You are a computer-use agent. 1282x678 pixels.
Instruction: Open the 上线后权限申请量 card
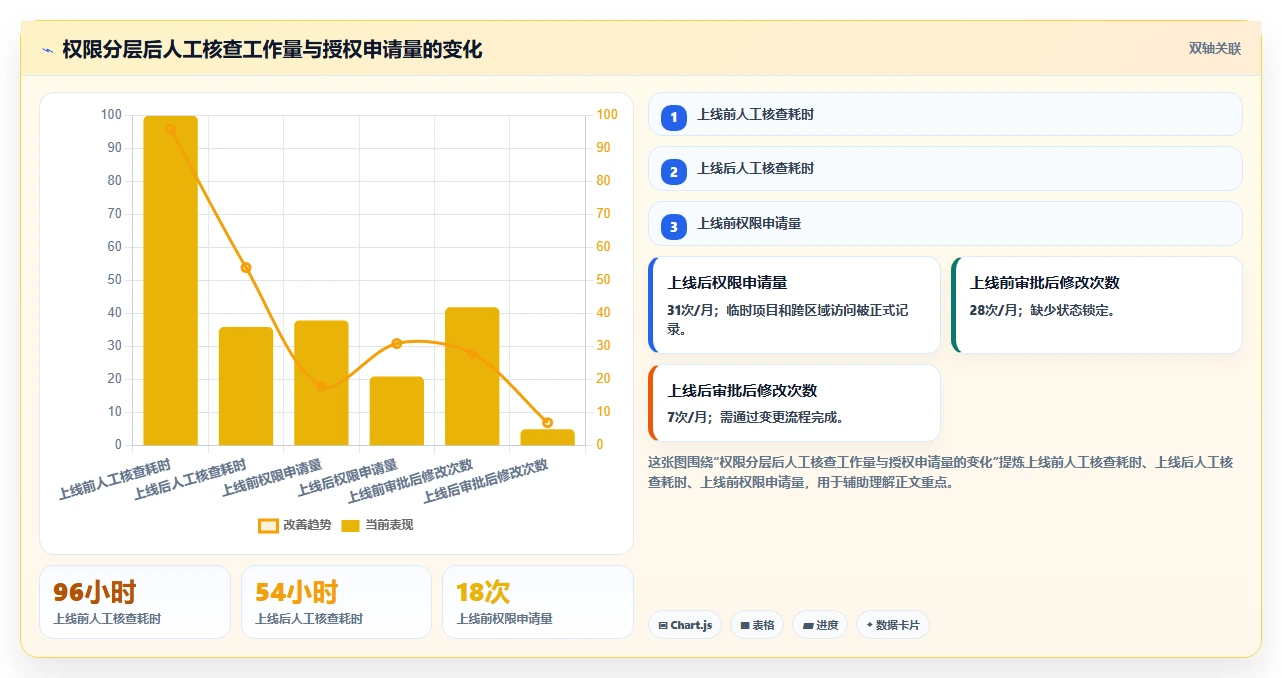794,305
